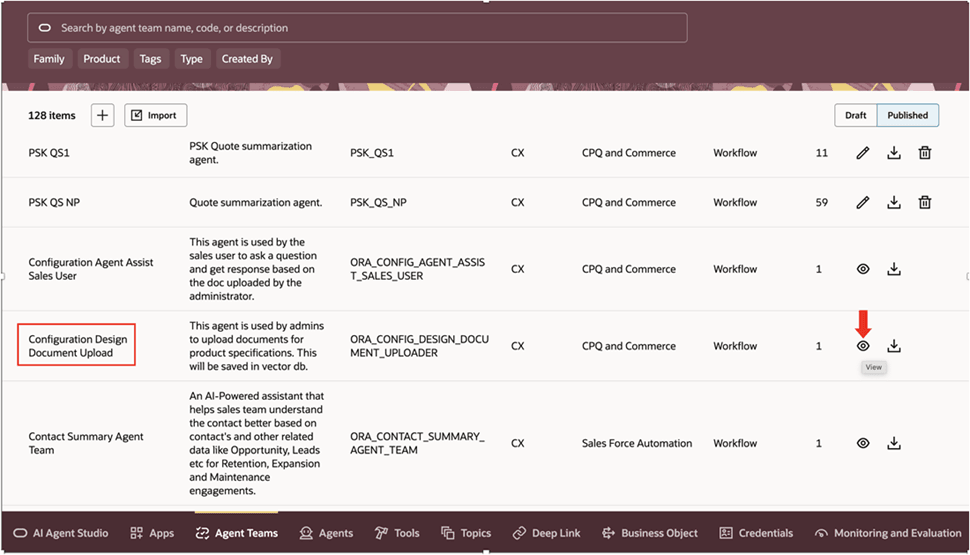Open the Type filter

[x=192, y=59]
